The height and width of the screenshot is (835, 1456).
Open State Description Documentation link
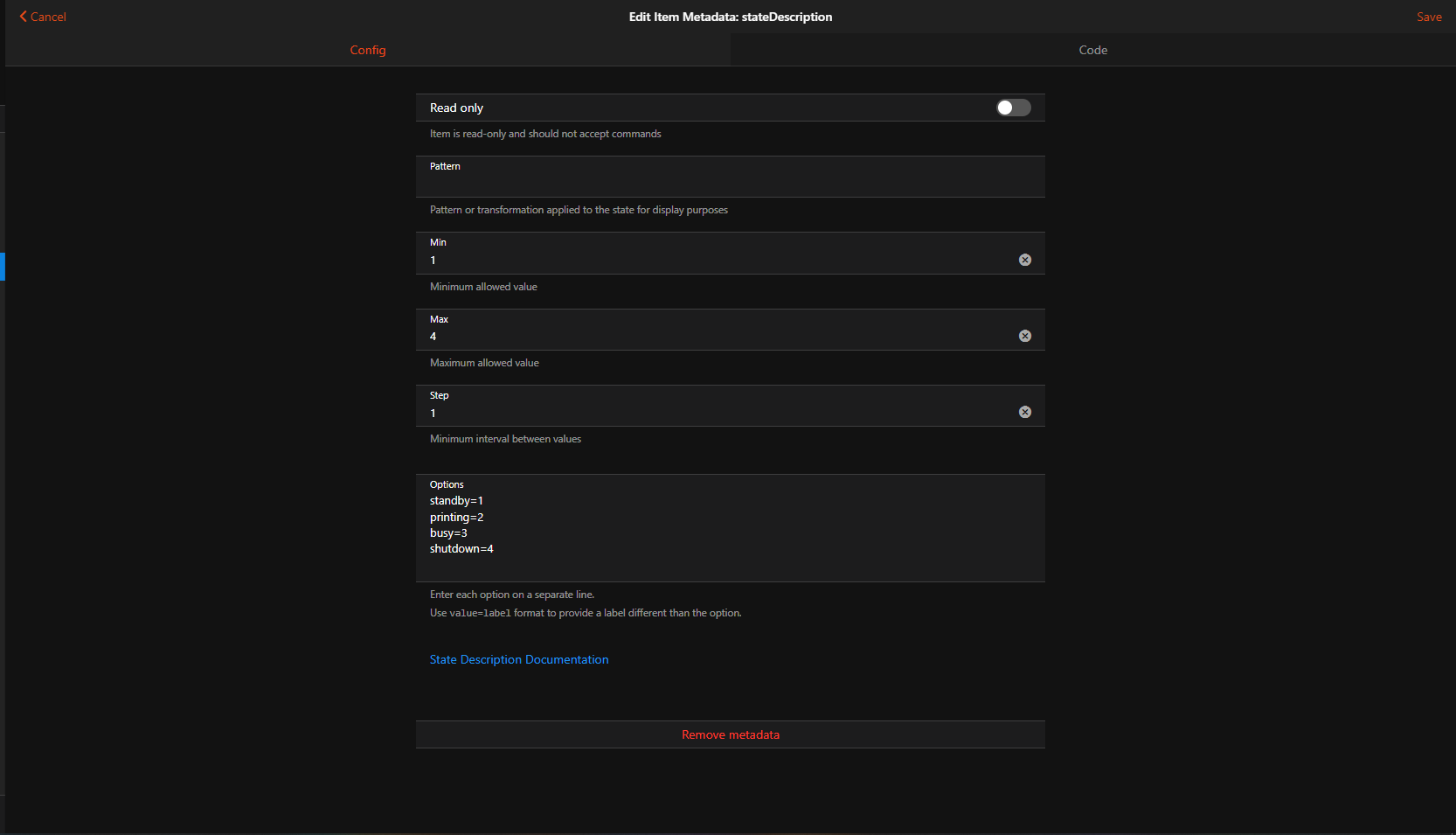519,659
